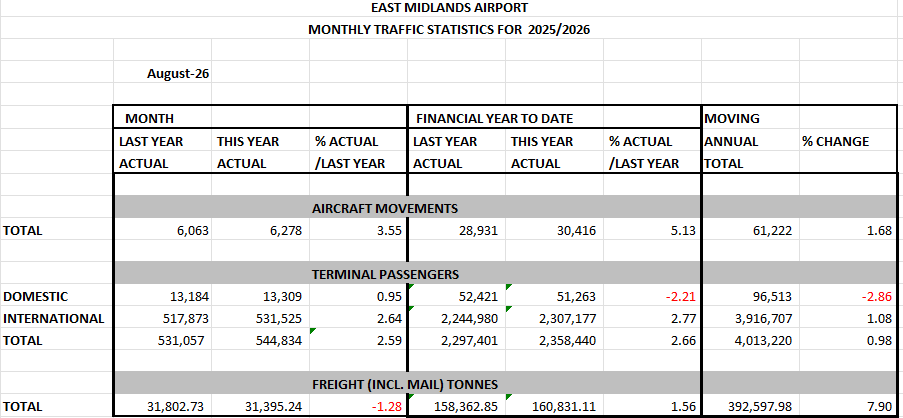
Task: Click the 2.77 percentage cell
Action: (684, 318)
